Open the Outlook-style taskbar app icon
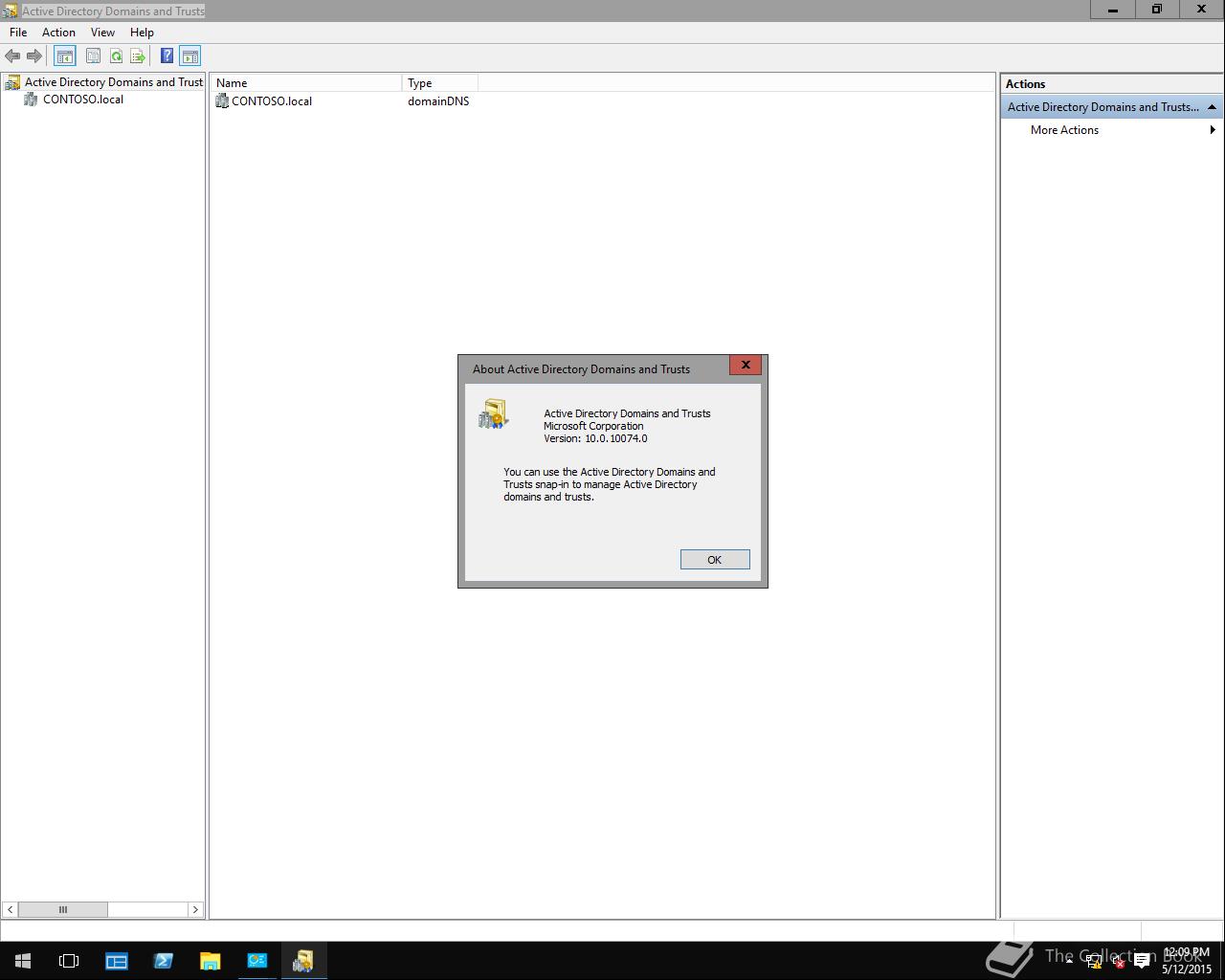This screenshot has height=980, width=1225. click(256, 961)
